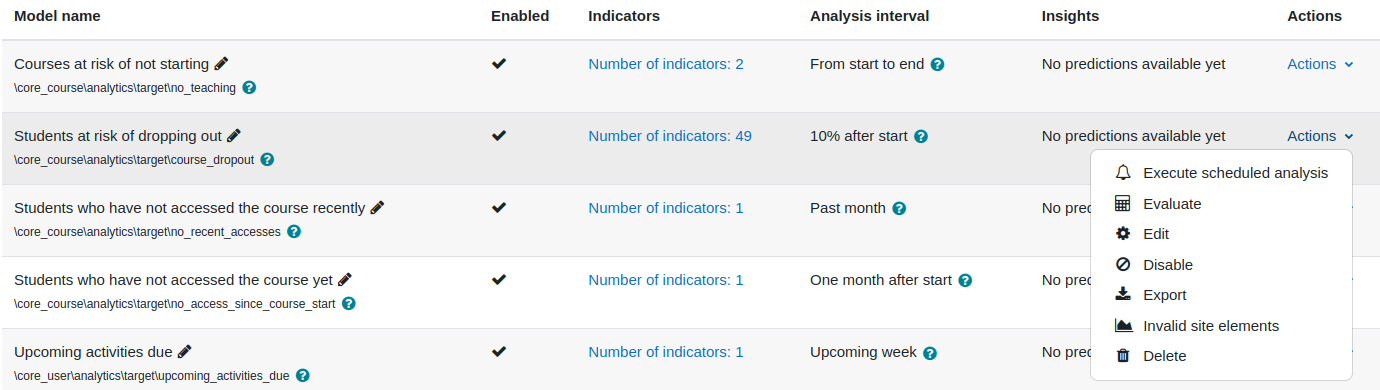The width and height of the screenshot is (1380, 390).
Task: Click help icon next to course_dropout target
Action: click(267, 160)
